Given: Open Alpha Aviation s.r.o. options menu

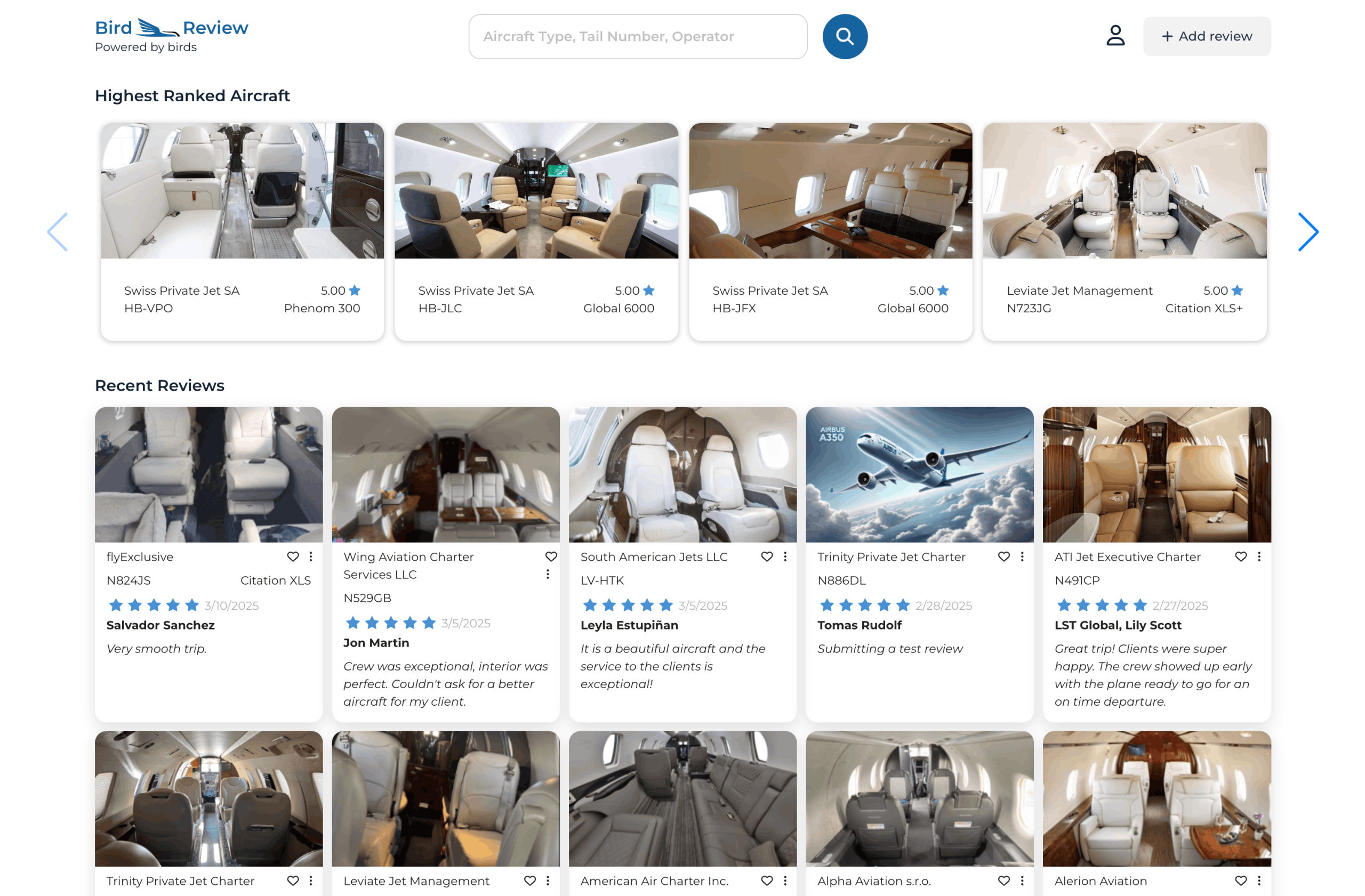Looking at the screenshot, I should click(1022, 881).
